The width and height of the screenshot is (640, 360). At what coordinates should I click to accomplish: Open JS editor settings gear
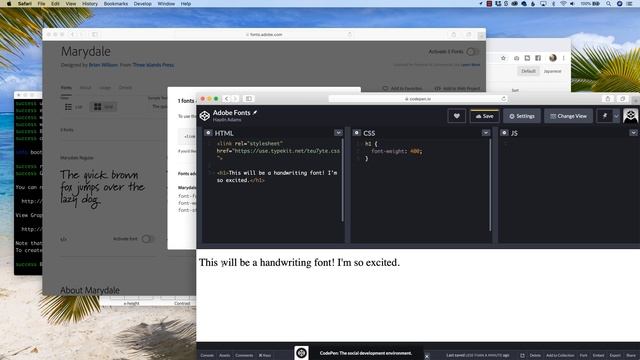click(504, 133)
